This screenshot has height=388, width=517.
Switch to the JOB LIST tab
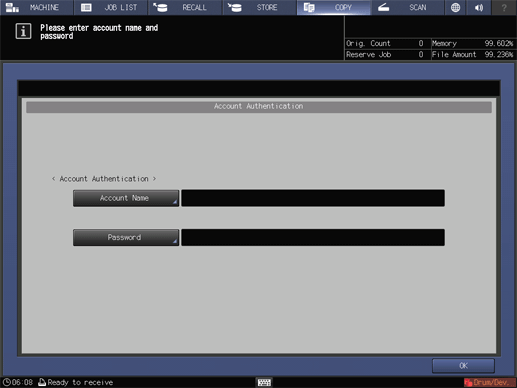coord(111,7)
